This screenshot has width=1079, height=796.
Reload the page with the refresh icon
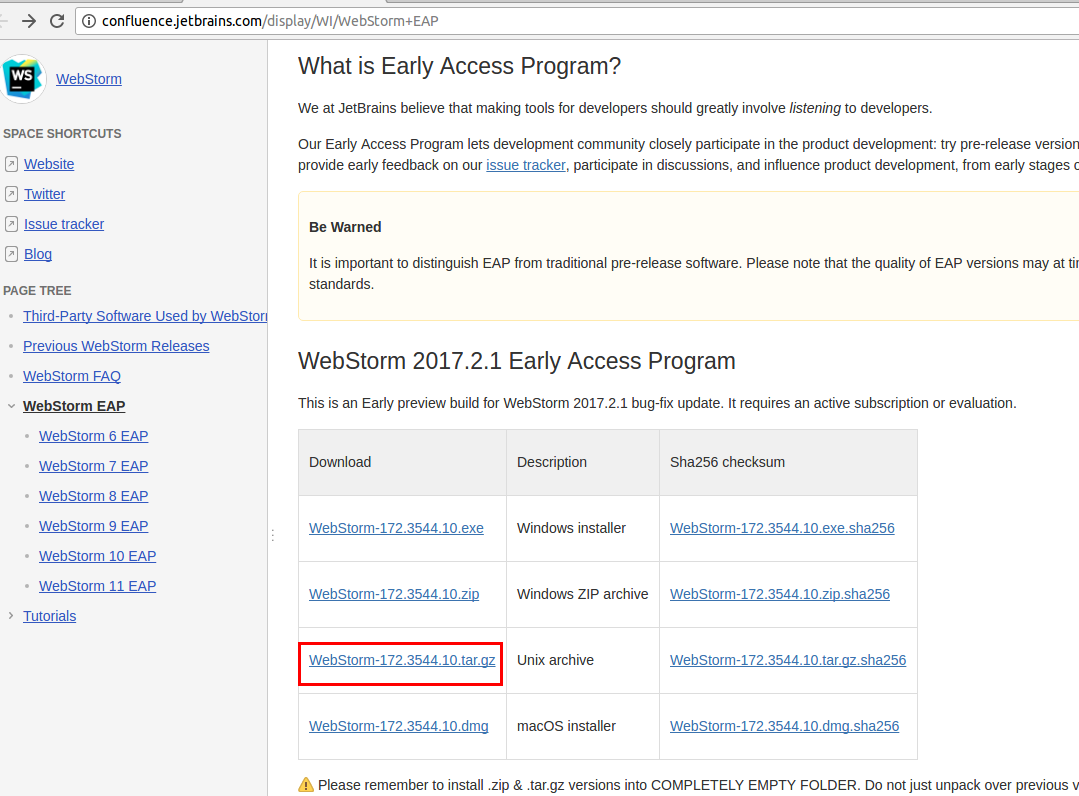[x=57, y=21]
